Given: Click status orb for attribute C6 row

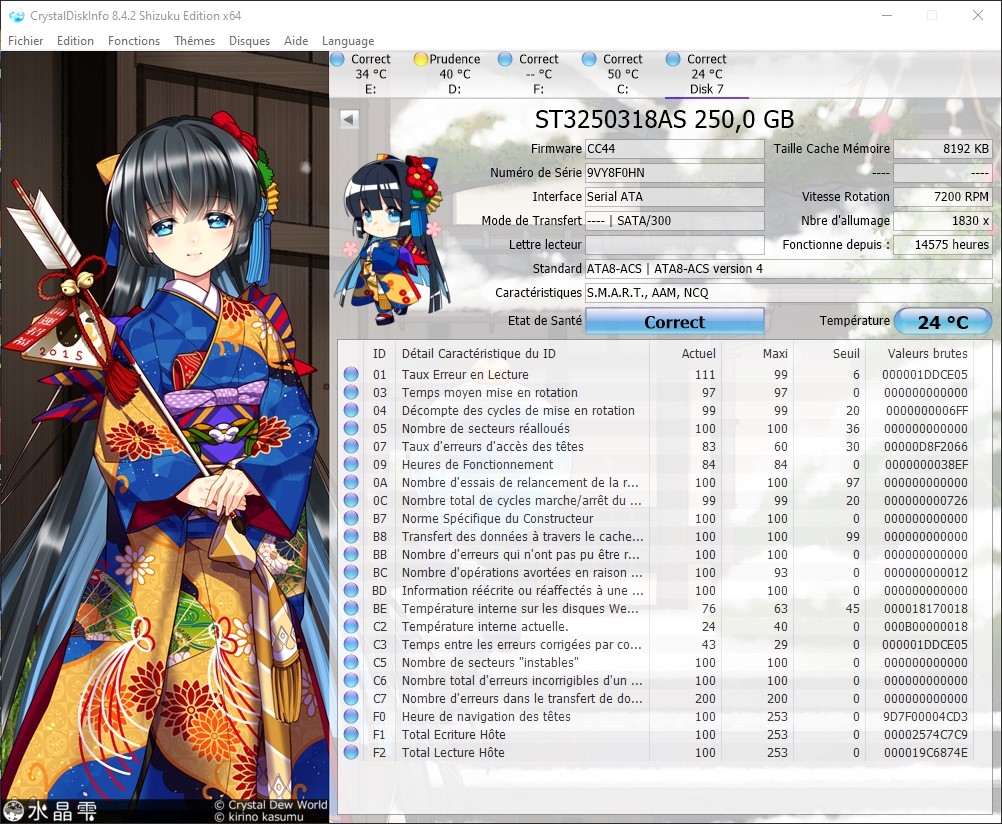Looking at the screenshot, I should pos(351,681).
